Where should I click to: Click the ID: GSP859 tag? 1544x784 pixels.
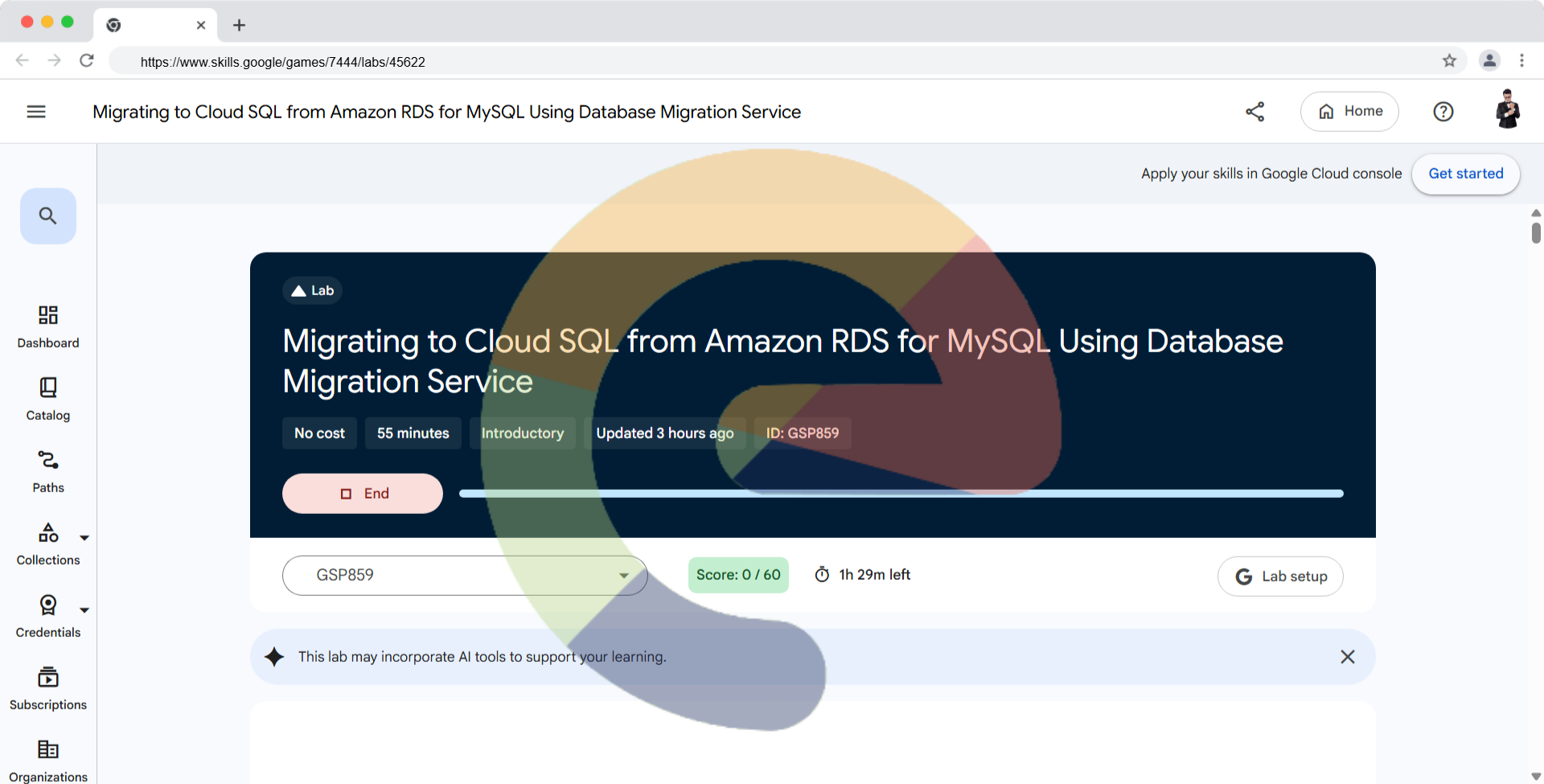(x=803, y=433)
